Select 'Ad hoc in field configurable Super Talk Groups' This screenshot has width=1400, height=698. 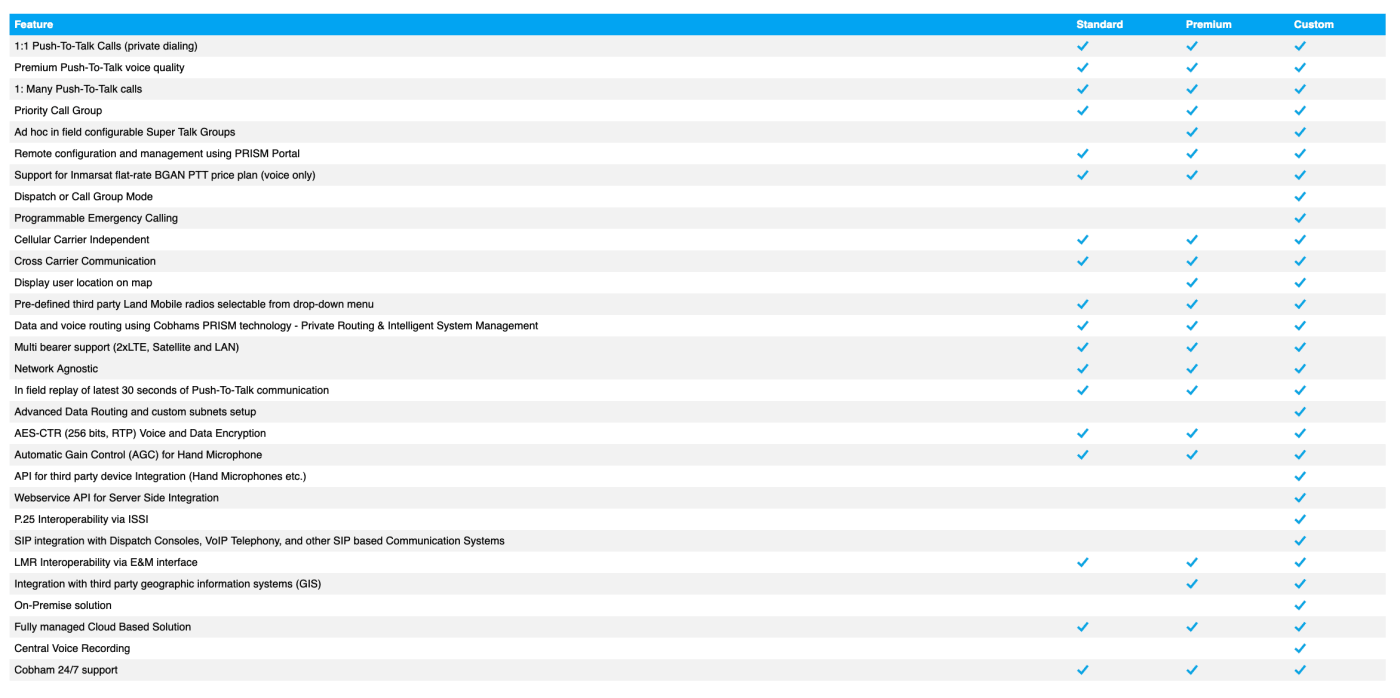pyautogui.click(x=125, y=132)
